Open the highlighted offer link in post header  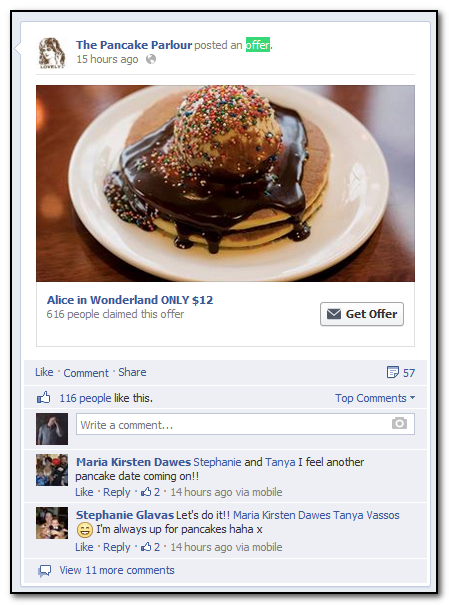pyautogui.click(x=258, y=45)
